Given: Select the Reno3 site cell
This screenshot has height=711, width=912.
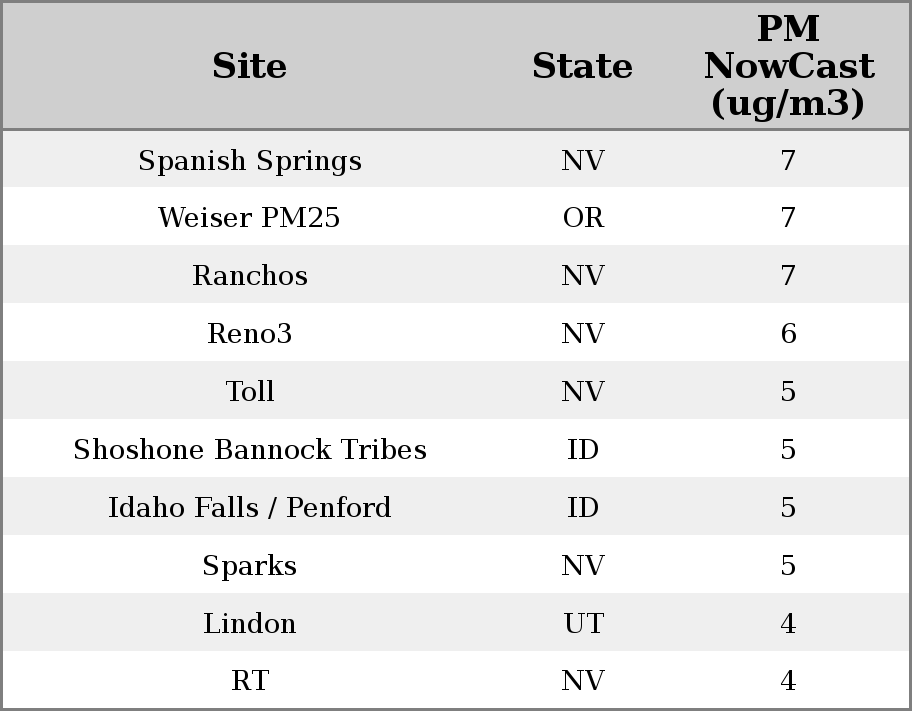Looking at the screenshot, I should [250, 334].
